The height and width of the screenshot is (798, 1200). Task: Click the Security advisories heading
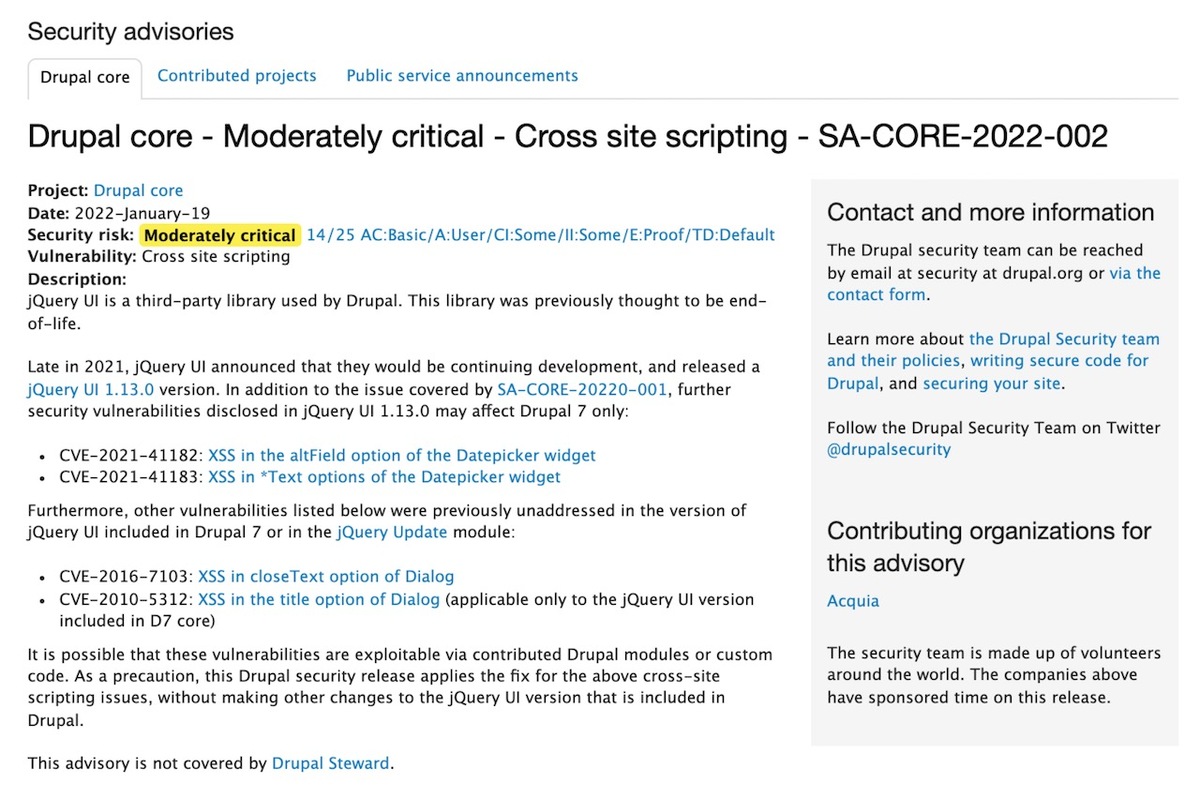tap(131, 32)
